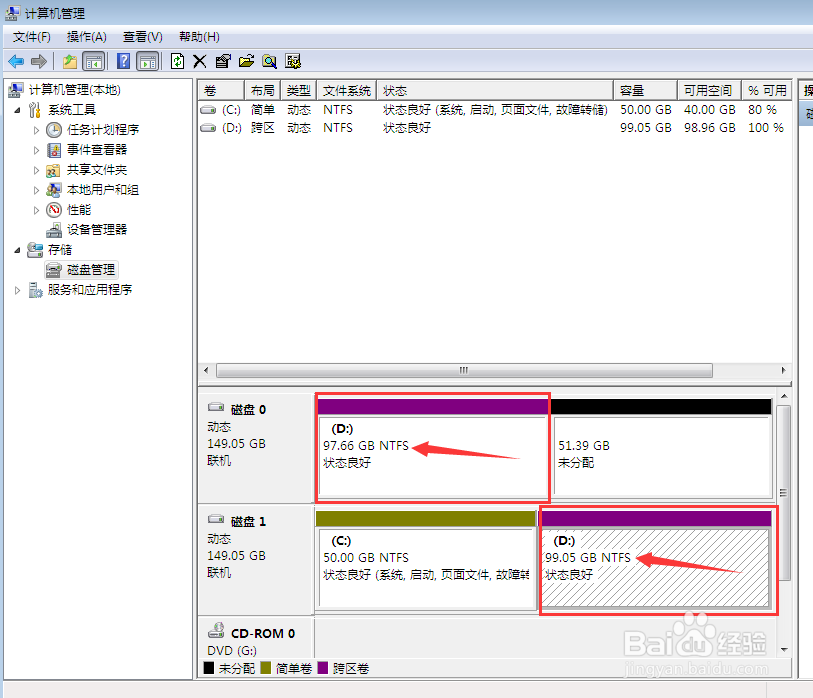Click the disk map vertical scrollbar thumb
Screen dimensions: 813x698
pos(784,493)
